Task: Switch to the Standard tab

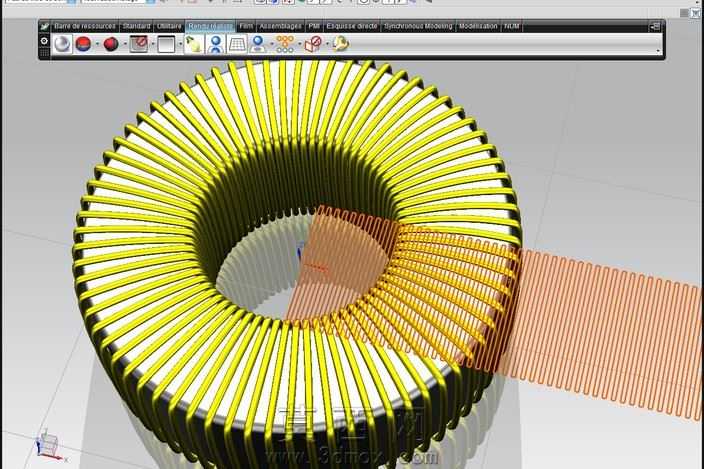Action: tap(136, 26)
